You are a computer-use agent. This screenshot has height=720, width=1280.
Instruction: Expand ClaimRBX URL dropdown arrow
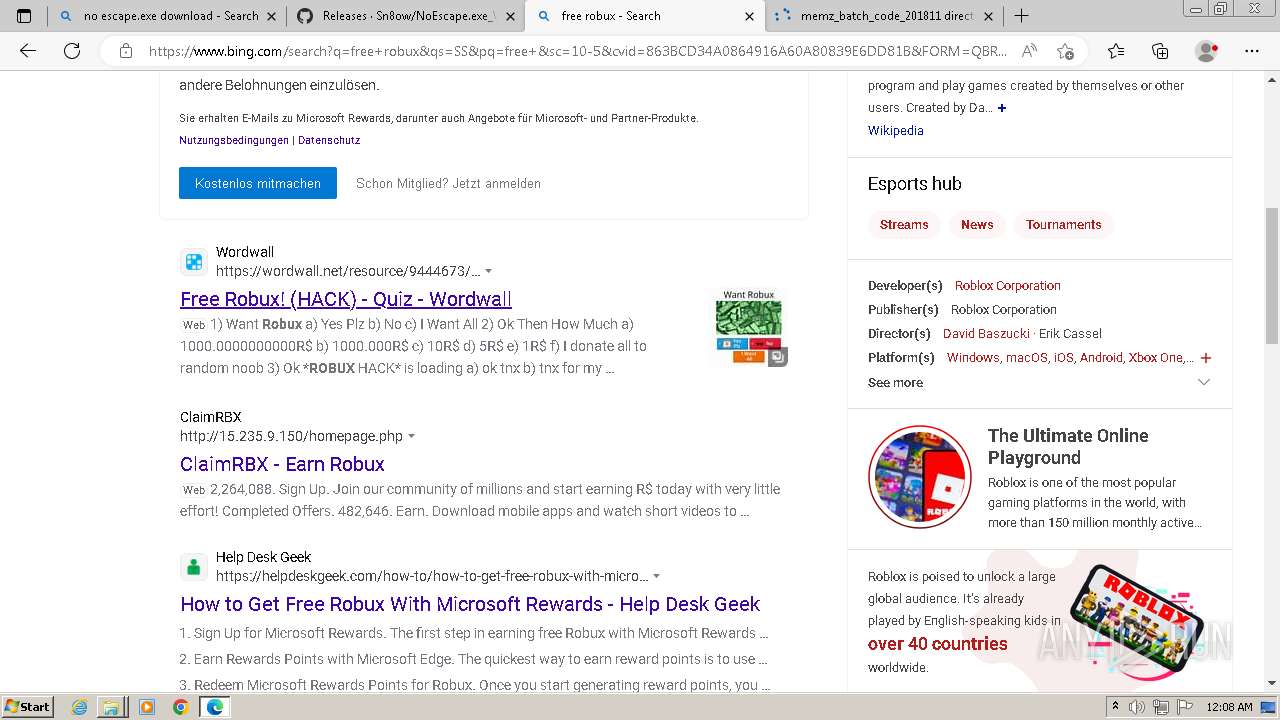tap(411, 436)
